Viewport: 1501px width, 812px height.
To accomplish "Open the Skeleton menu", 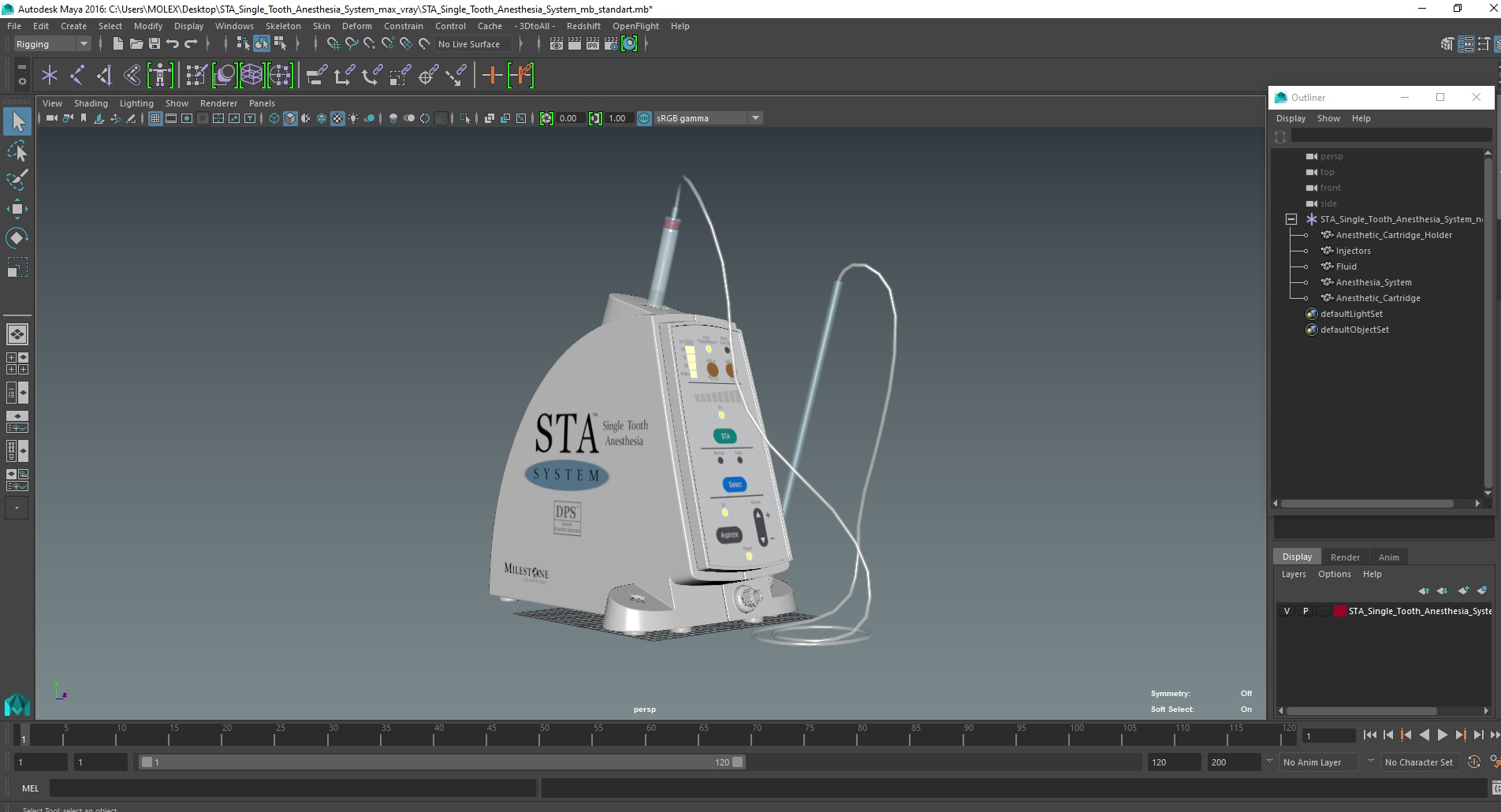I will 283,26.
